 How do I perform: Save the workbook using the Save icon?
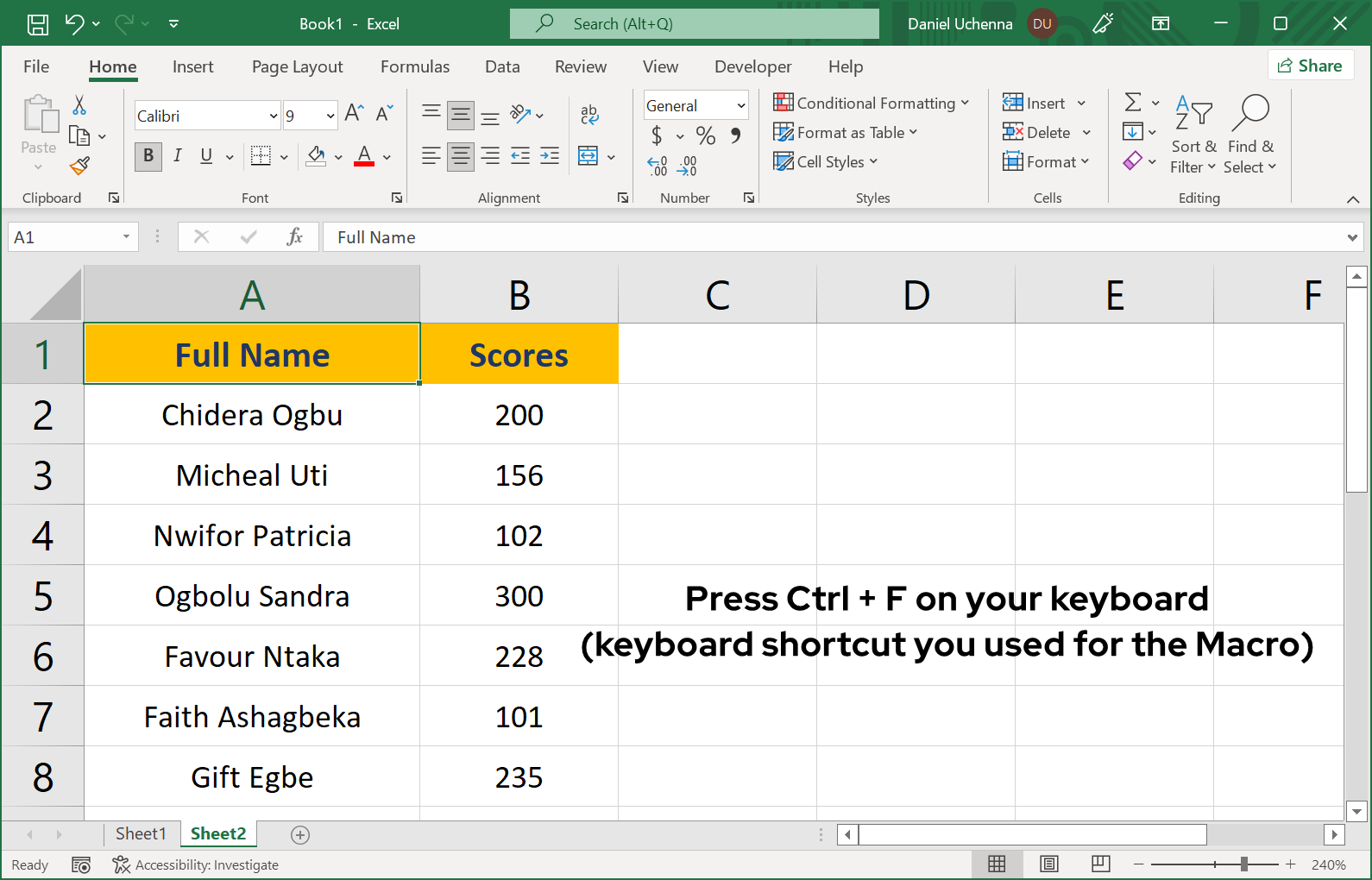click(x=38, y=24)
